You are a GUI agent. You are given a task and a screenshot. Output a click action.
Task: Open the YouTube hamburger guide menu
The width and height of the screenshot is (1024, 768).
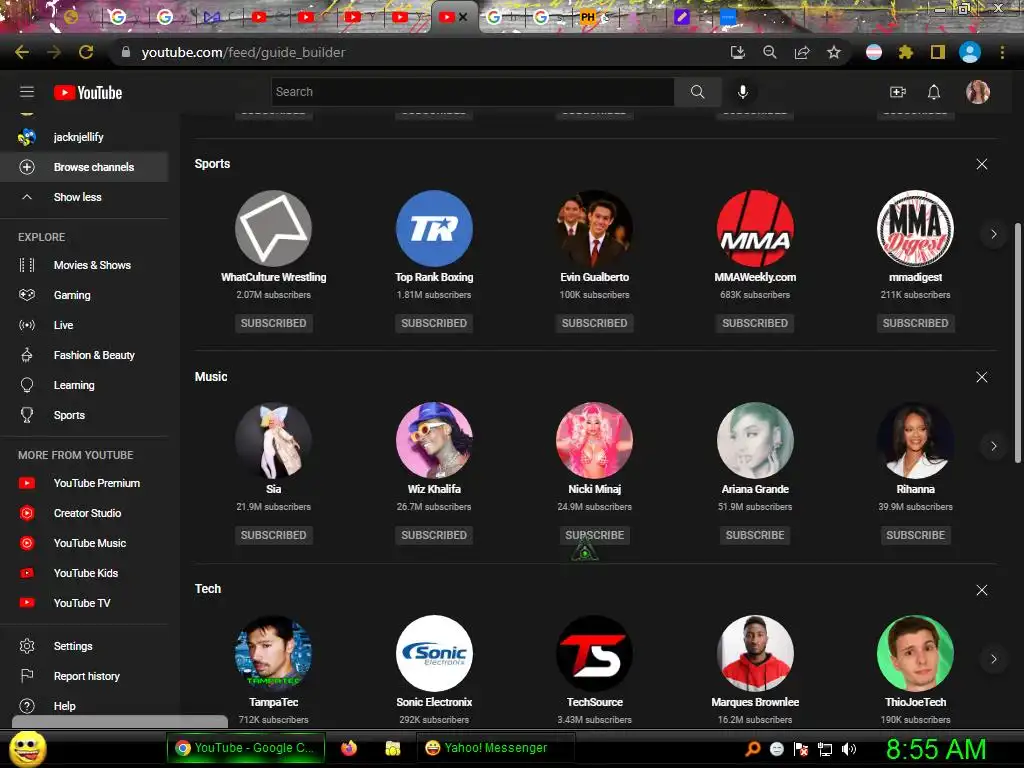27,92
